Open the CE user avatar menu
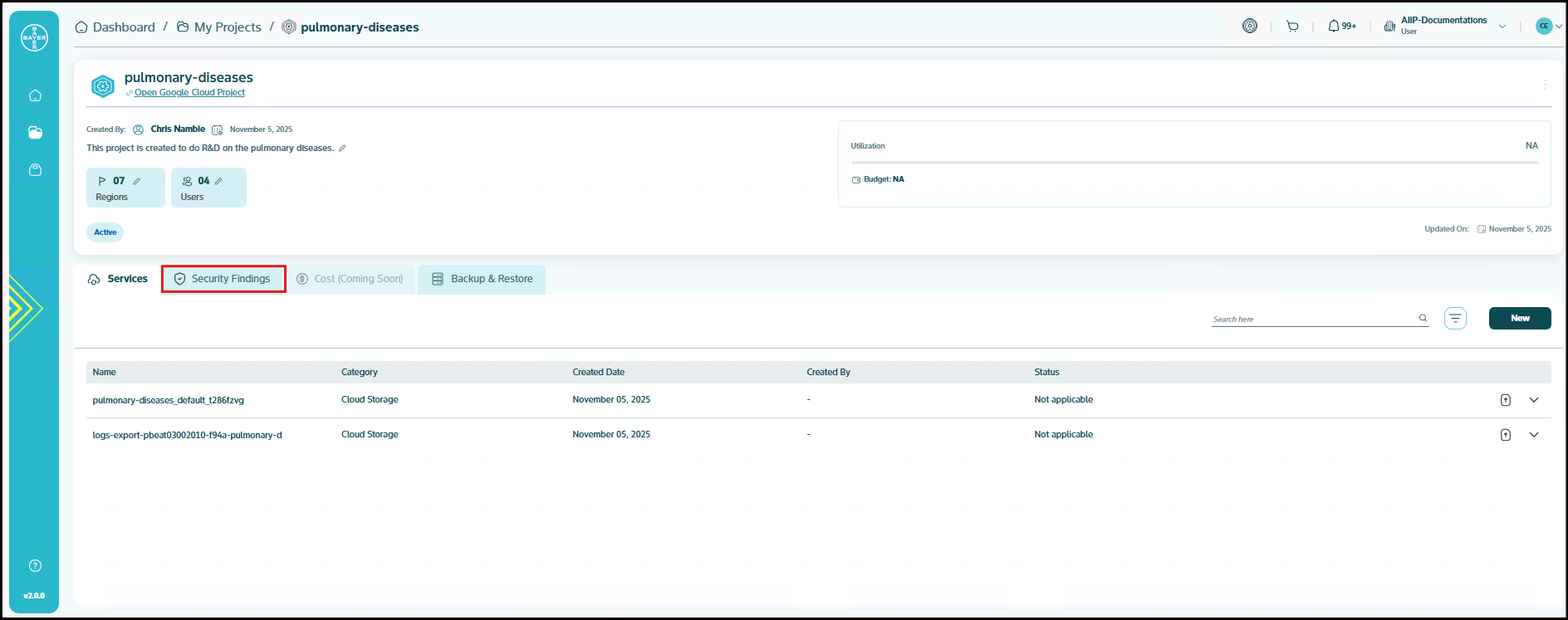 [x=1547, y=27]
